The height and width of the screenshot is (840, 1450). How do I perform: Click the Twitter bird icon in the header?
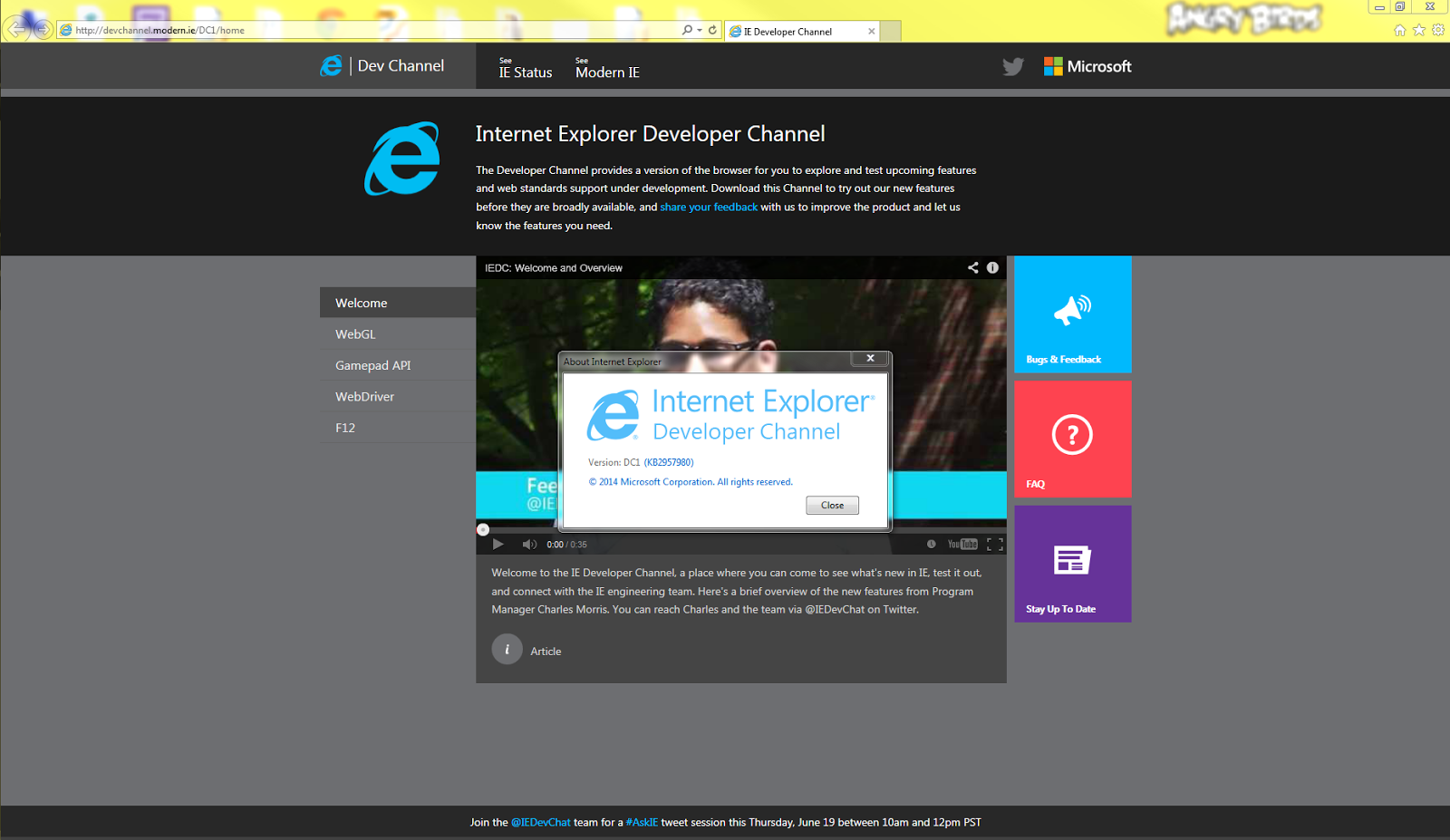(1012, 66)
